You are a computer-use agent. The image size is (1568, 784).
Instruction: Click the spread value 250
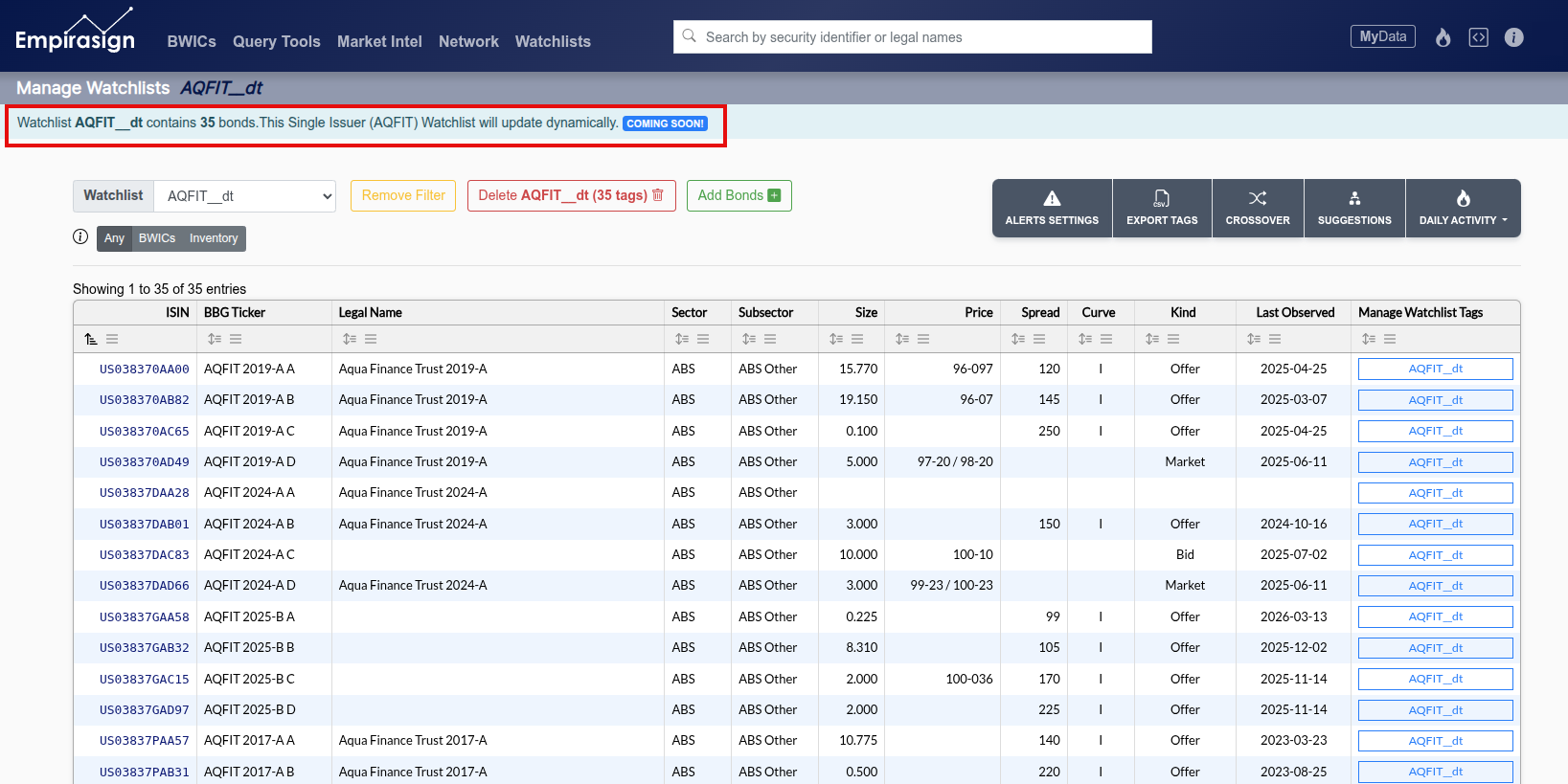point(1049,432)
